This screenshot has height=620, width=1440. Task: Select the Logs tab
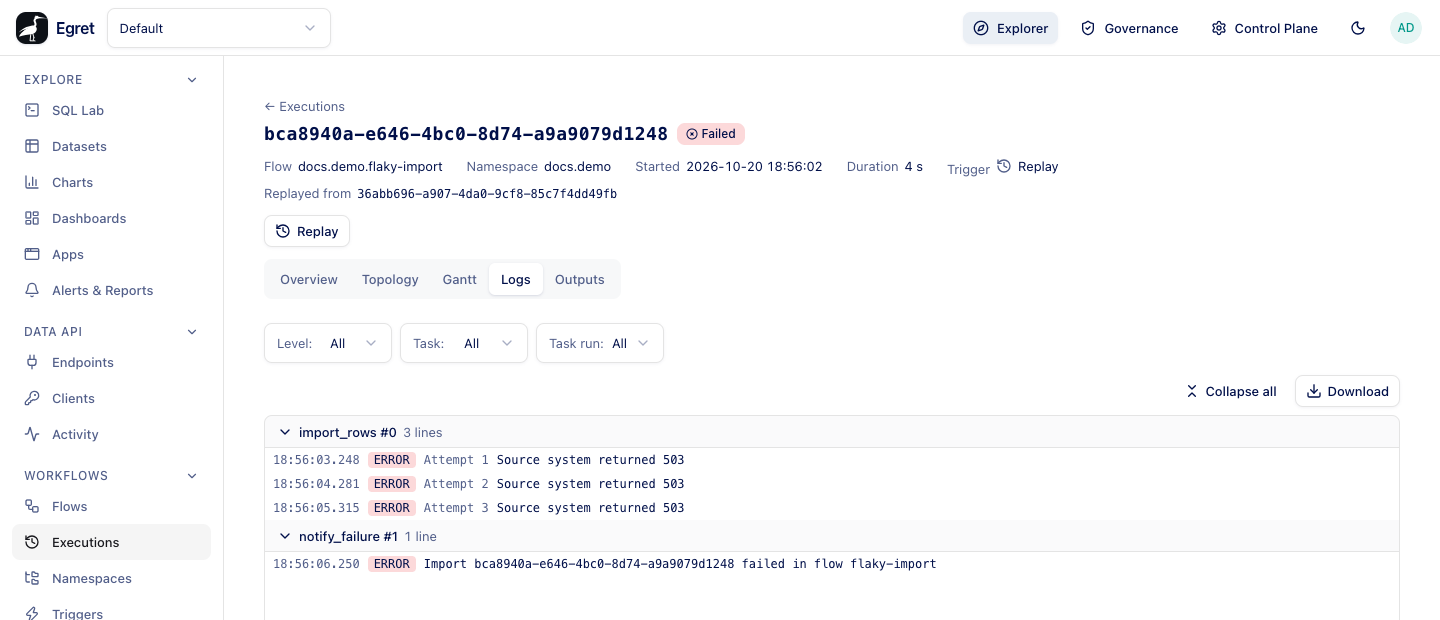[516, 279]
